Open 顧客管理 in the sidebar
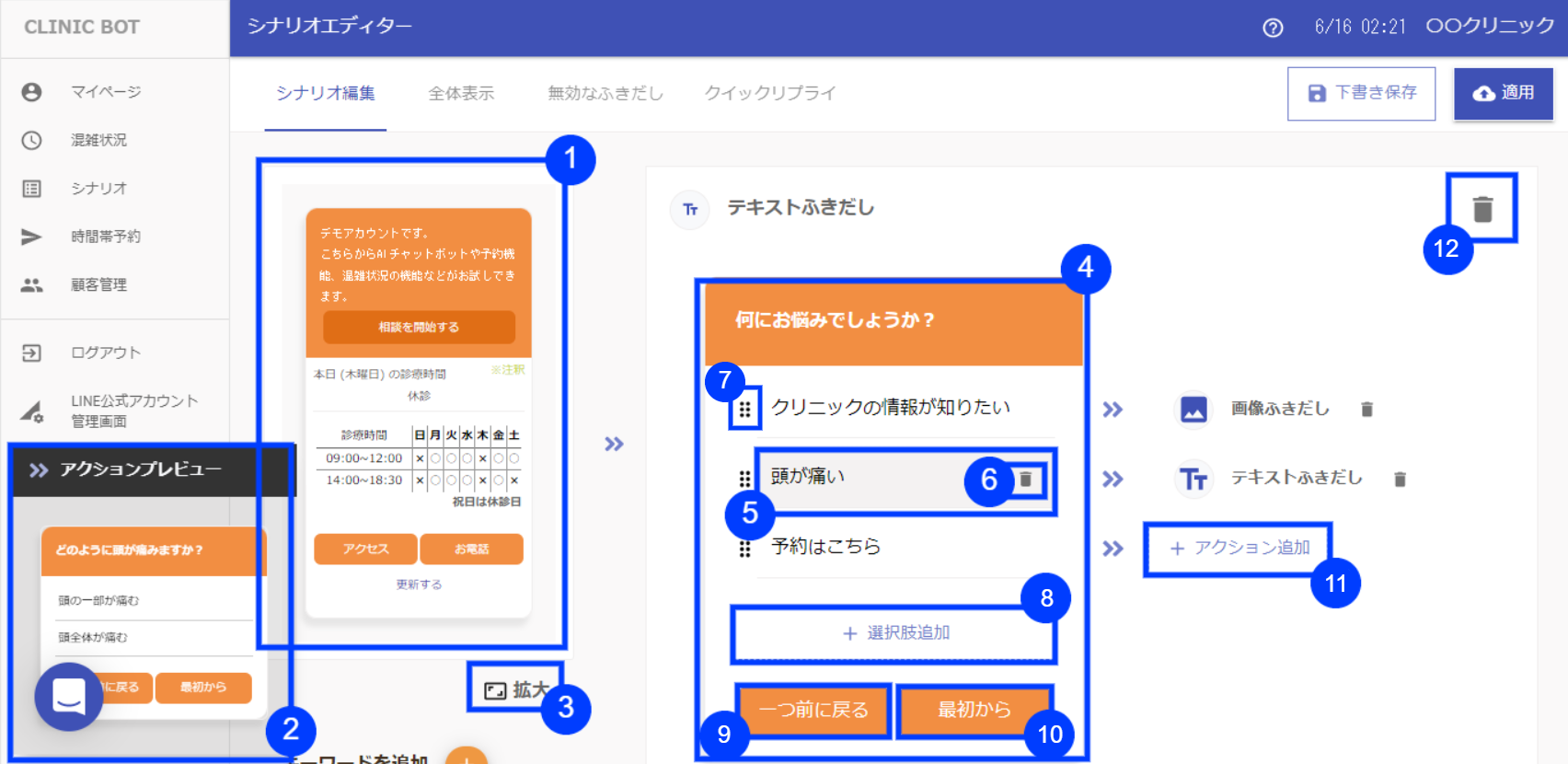 [x=98, y=285]
